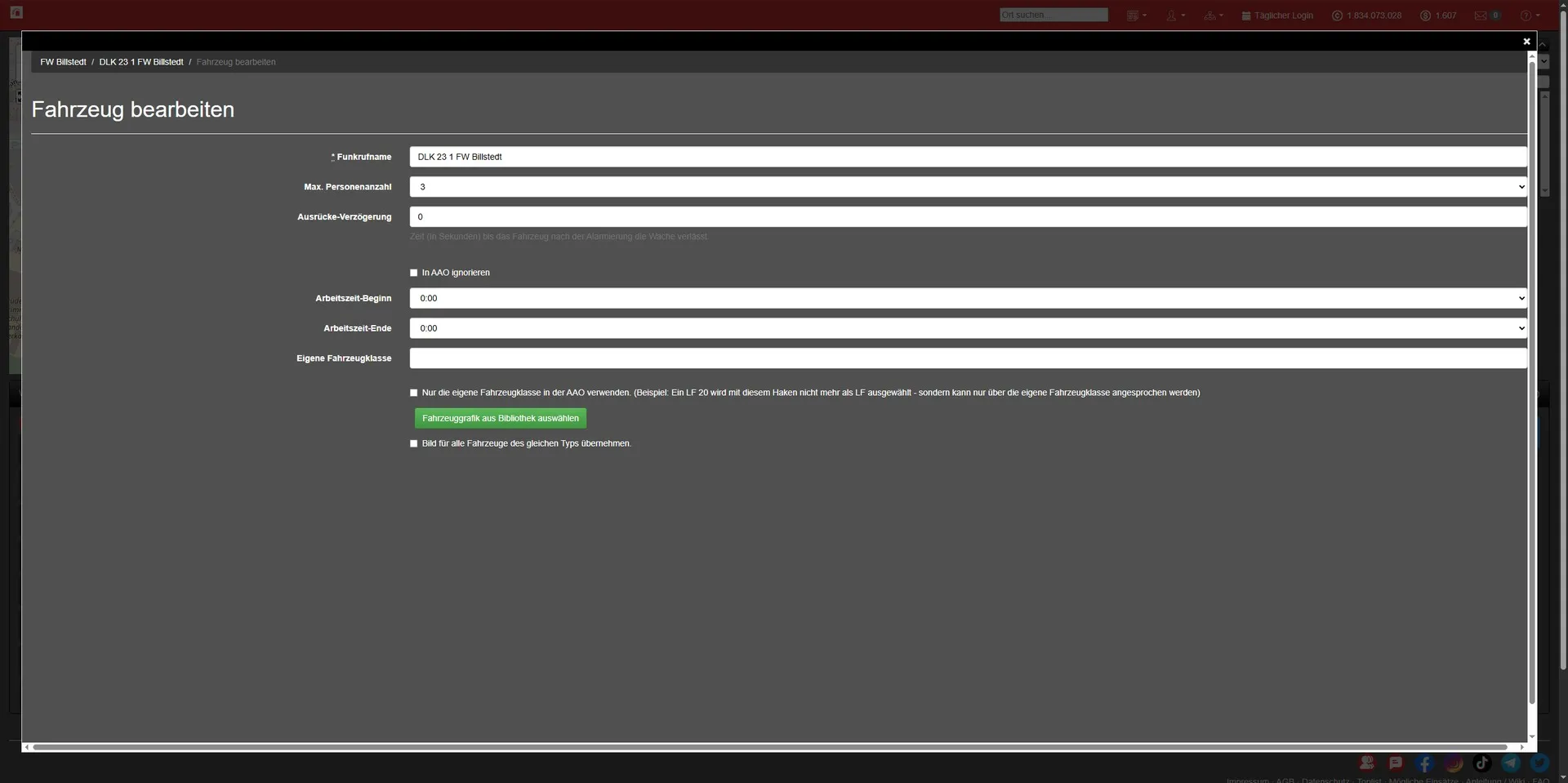Image resolution: width=1568 pixels, height=783 pixels.
Task: Open the Facebook icon link
Action: (x=1424, y=763)
